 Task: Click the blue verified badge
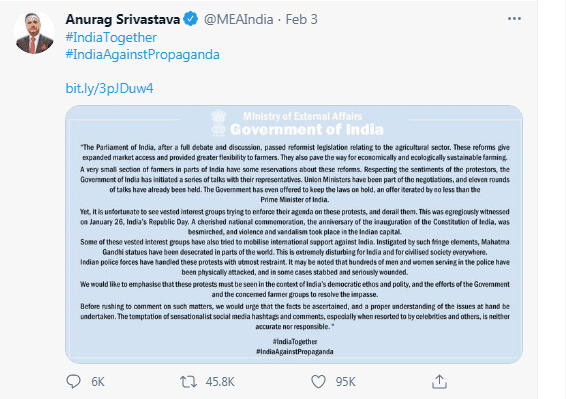pyautogui.click(x=190, y=19)
